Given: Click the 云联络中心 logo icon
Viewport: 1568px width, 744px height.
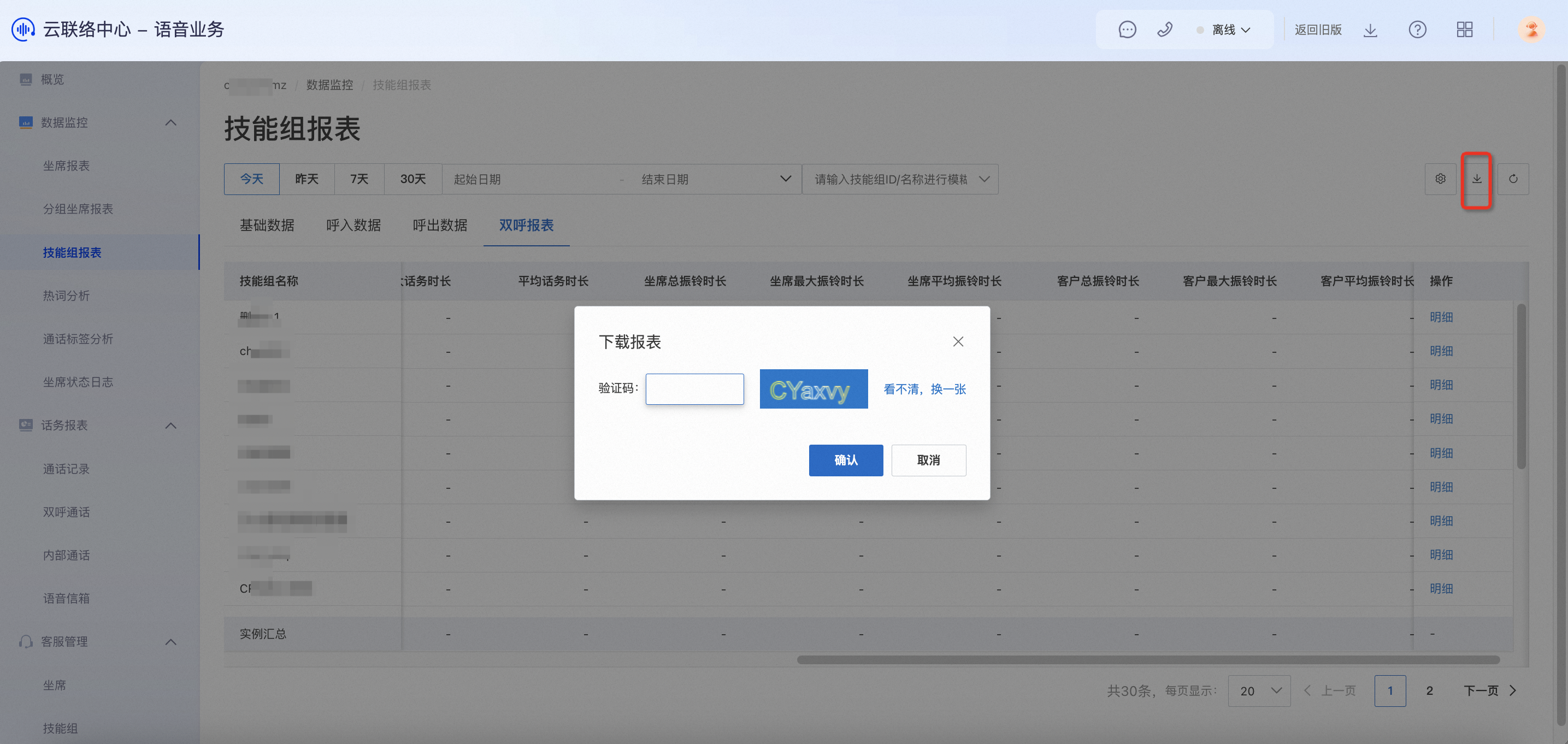Looking at the screenshot, I should point(23,29).
